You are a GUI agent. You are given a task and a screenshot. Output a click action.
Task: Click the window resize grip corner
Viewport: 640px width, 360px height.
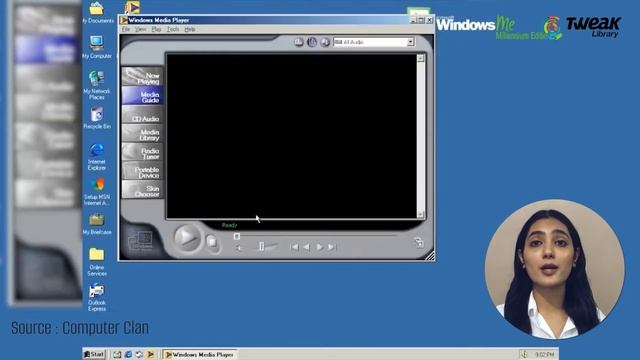[430, 256]
